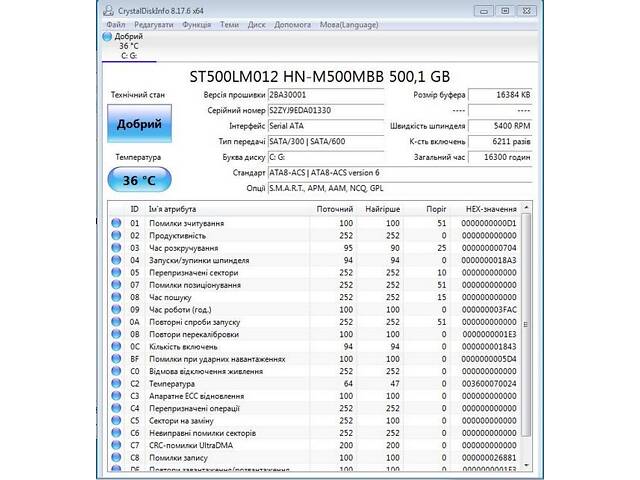
Task: Minimize the CrystalDiskInfo window
Action: [x=484, y=11]
